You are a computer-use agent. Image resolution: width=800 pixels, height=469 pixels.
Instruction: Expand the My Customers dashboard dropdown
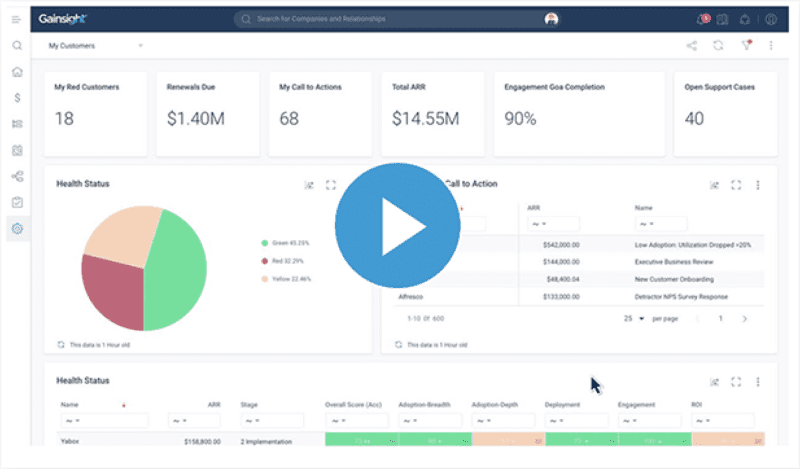click(x=141, y=45)
